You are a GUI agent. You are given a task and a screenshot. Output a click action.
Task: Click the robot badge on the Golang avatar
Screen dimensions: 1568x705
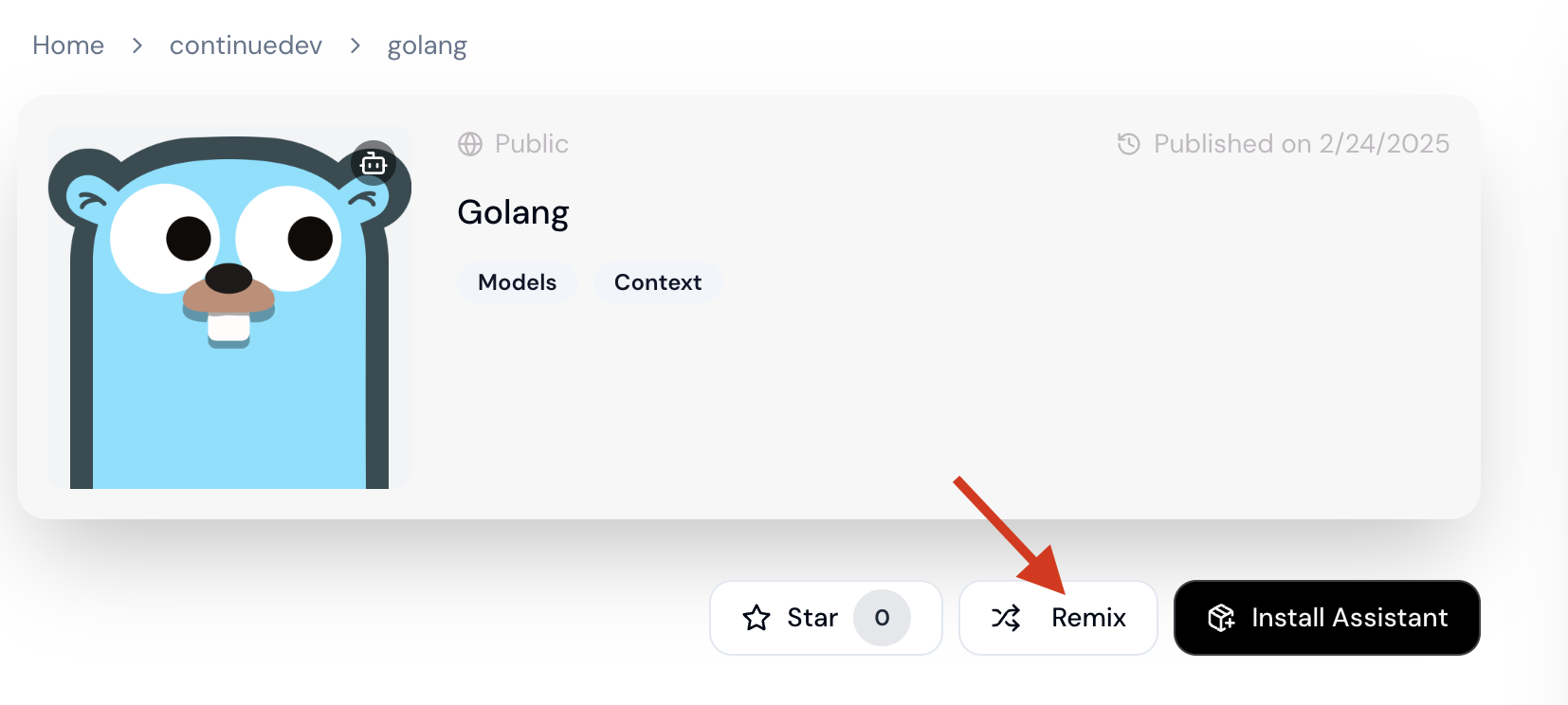point(374,163)
